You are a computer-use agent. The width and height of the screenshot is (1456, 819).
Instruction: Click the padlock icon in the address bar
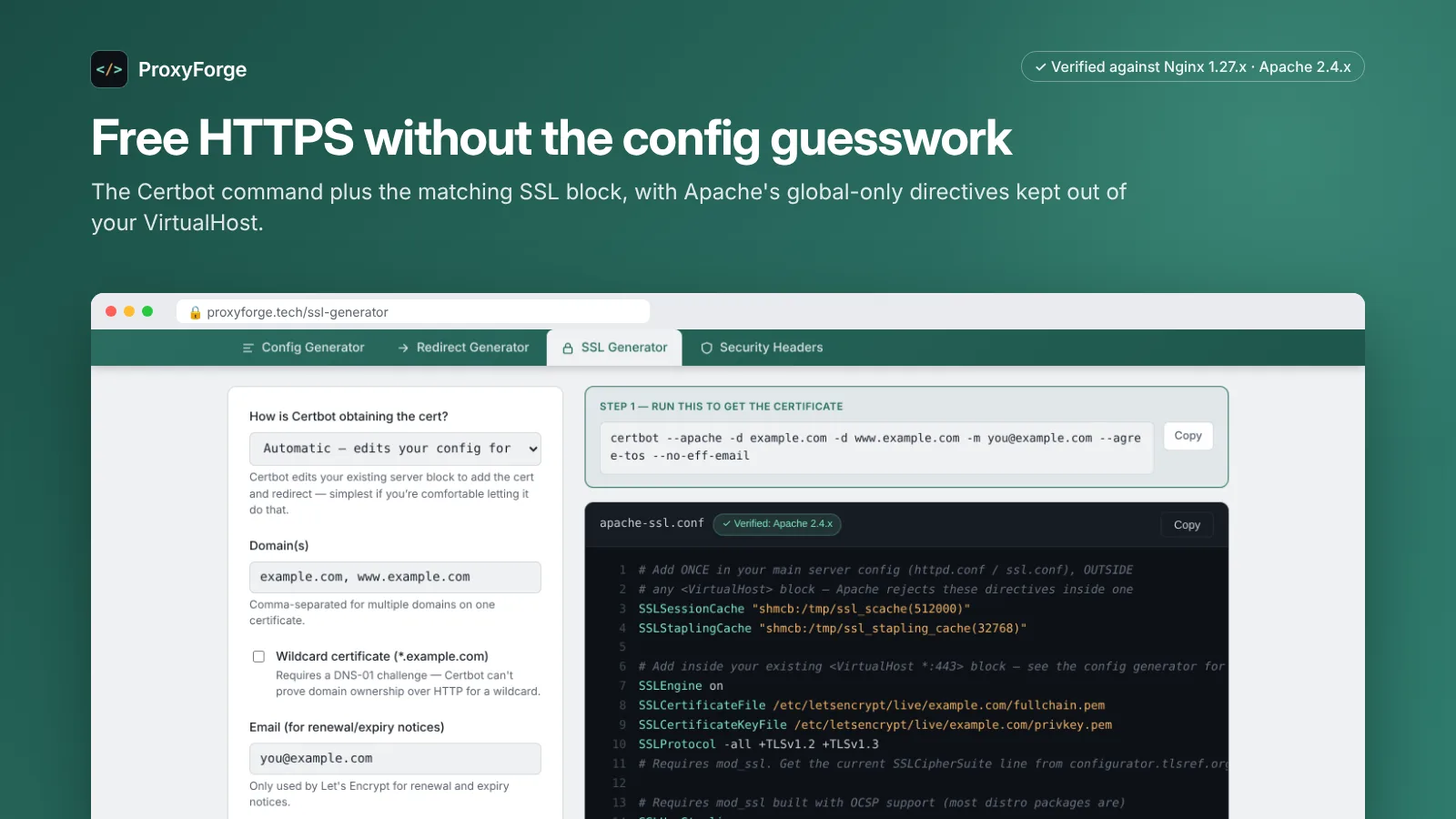pos(195,312)
